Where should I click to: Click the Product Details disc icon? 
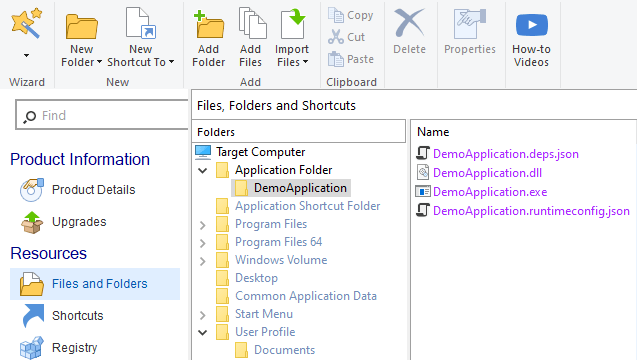[32, 190]
